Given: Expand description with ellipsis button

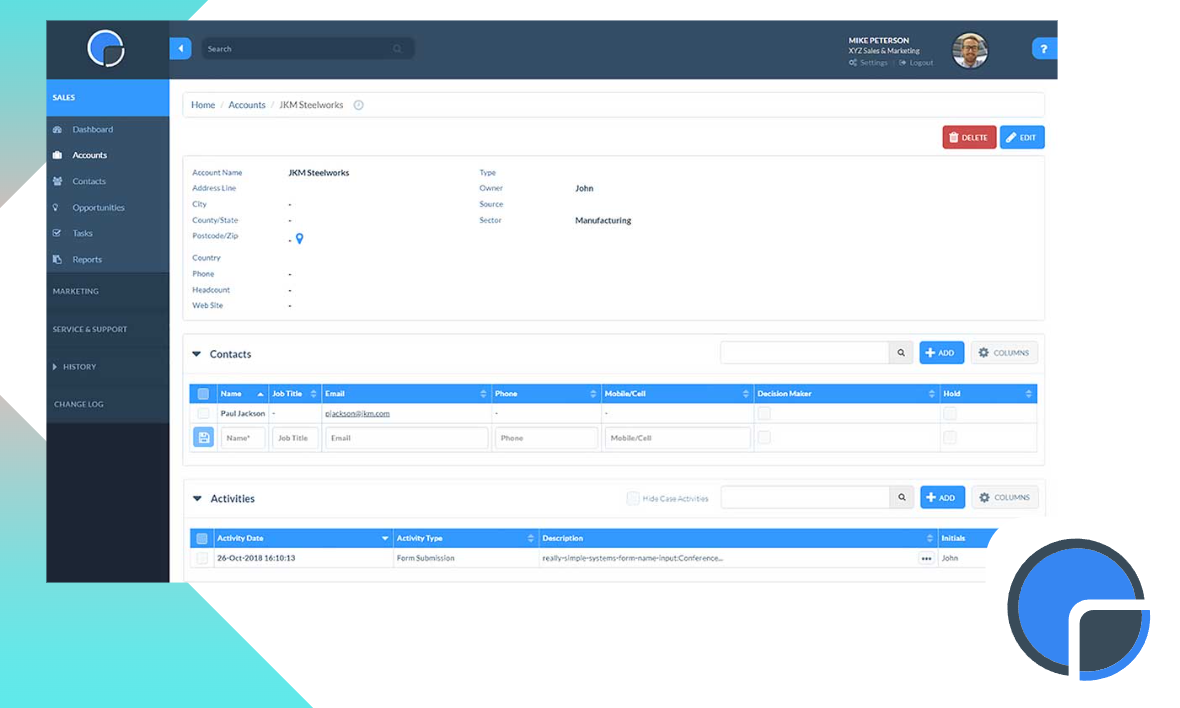Looking at the screenshot, I should click(x=926, y=558).
